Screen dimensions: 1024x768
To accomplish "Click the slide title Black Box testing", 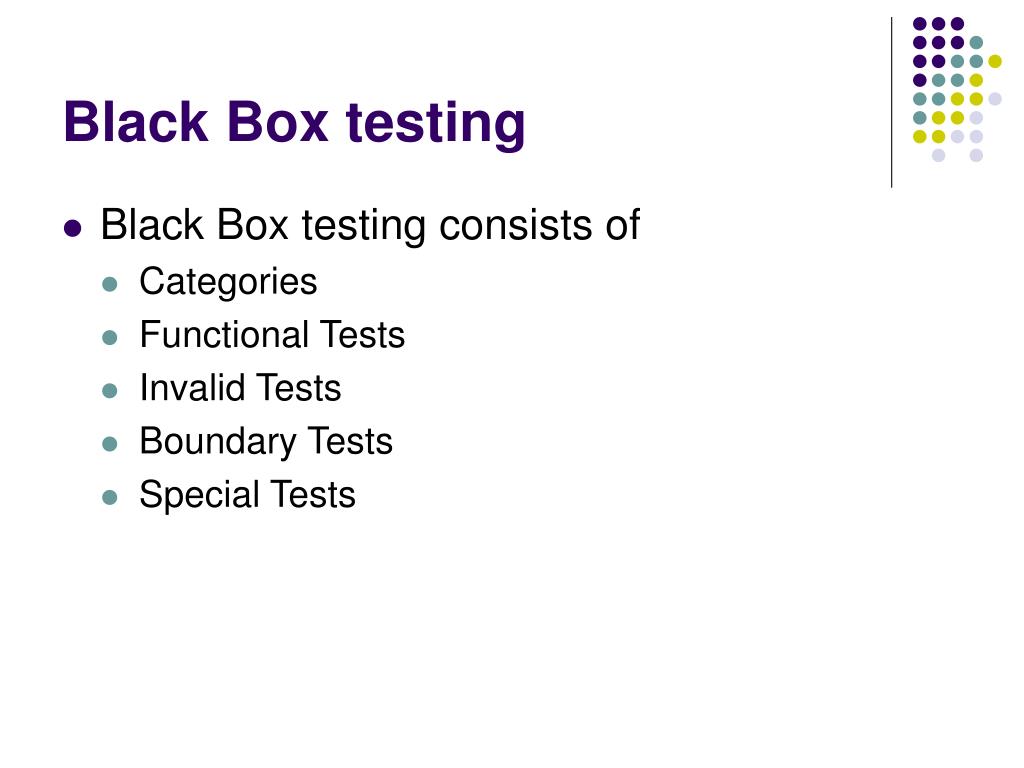I will [x=295, y=123].
